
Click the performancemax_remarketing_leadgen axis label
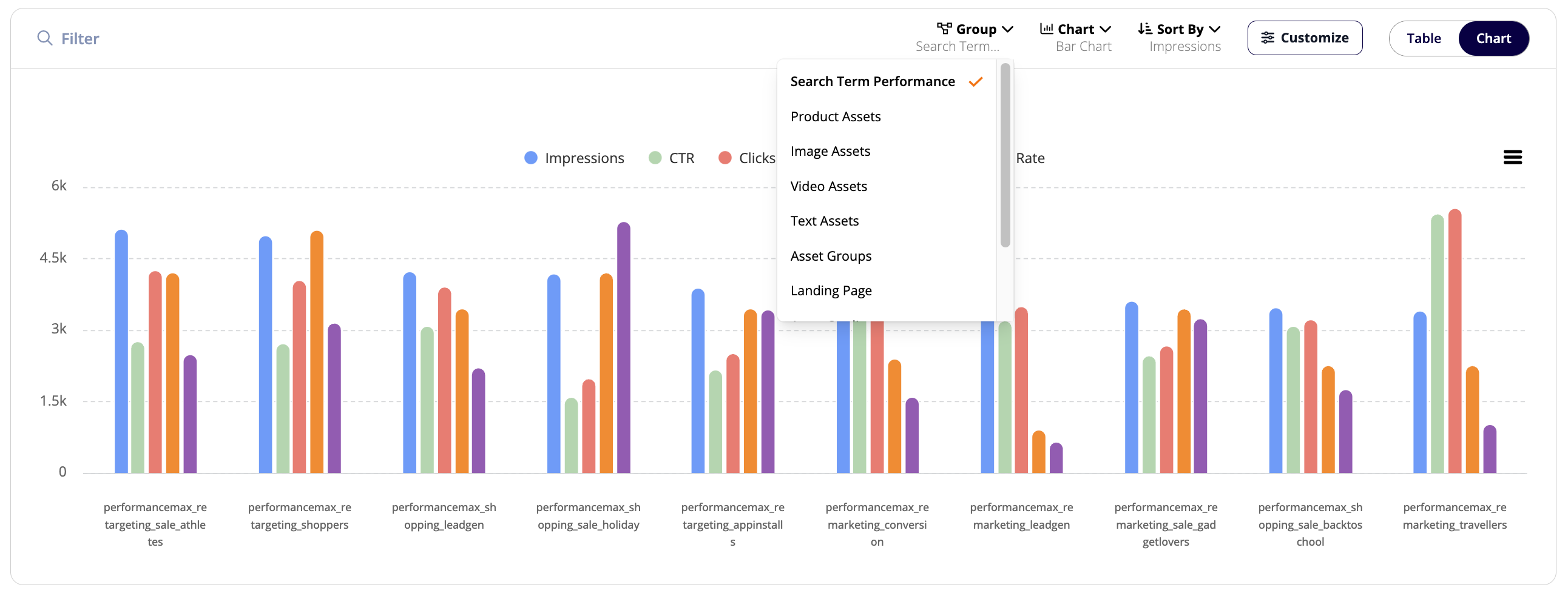point(1021,516)
